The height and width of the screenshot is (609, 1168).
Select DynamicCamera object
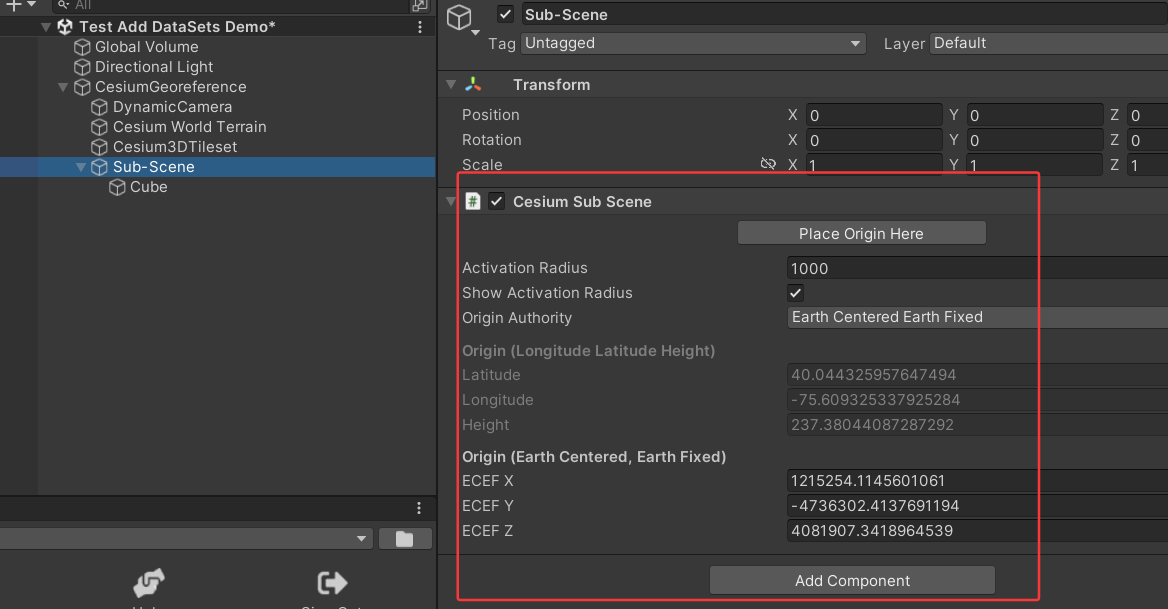[x=172, y=107]
